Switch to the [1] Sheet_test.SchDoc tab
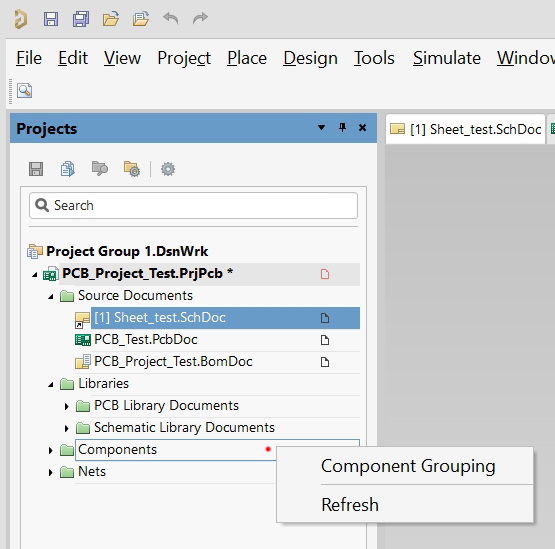The image size is (555, 549). 465,129
